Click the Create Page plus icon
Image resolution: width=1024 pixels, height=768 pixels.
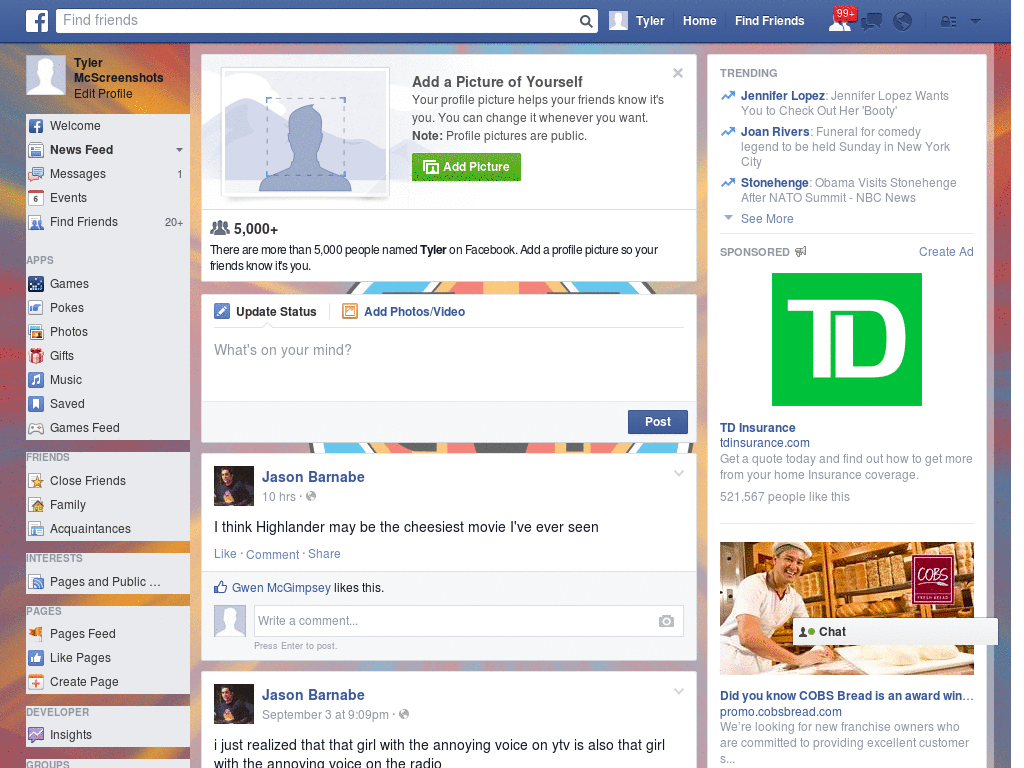pos(36,682)
